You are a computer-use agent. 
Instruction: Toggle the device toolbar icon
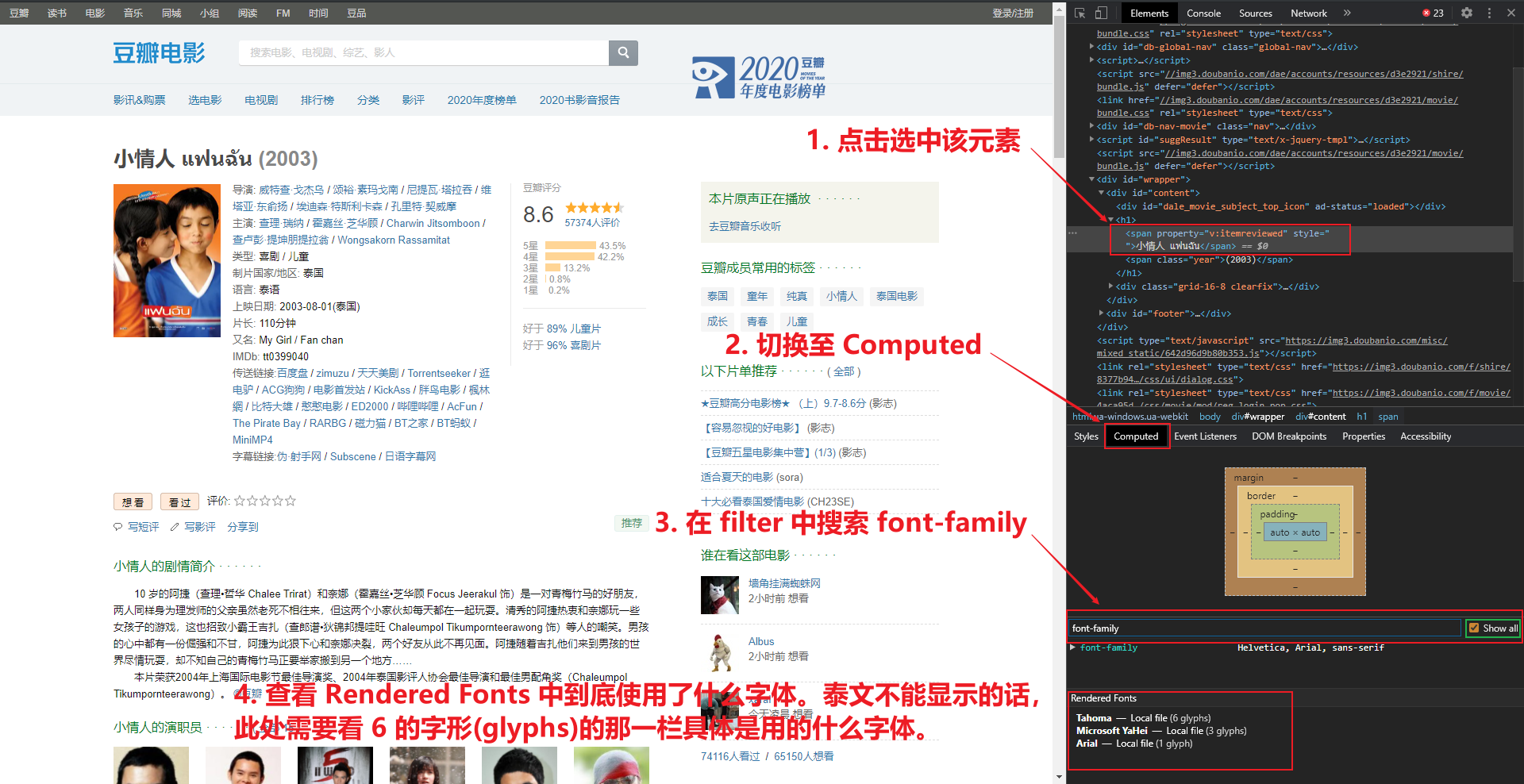(x=1101, y=13)
